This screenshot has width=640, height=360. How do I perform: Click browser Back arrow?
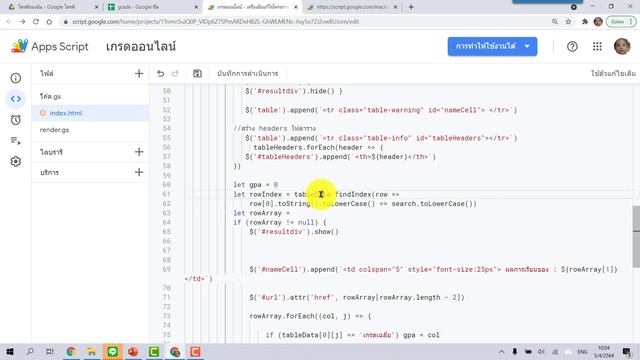click(9, 22)
